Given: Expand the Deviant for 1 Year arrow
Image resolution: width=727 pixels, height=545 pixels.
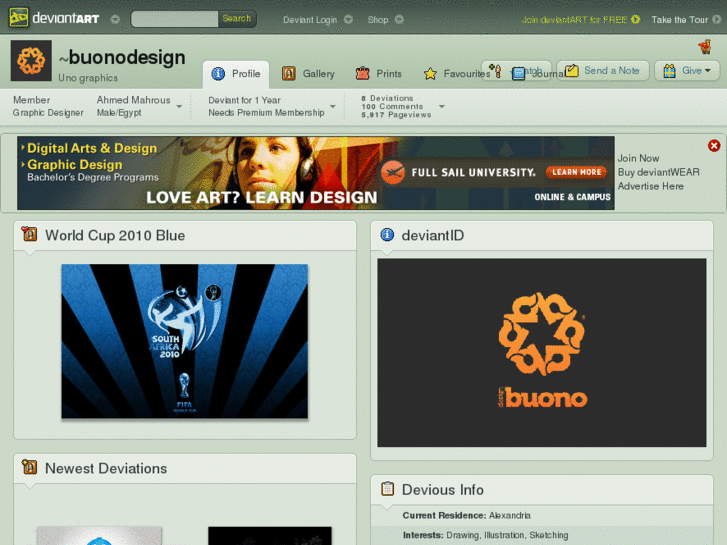Looking at the screenshot, I should [x=332, y=107].
